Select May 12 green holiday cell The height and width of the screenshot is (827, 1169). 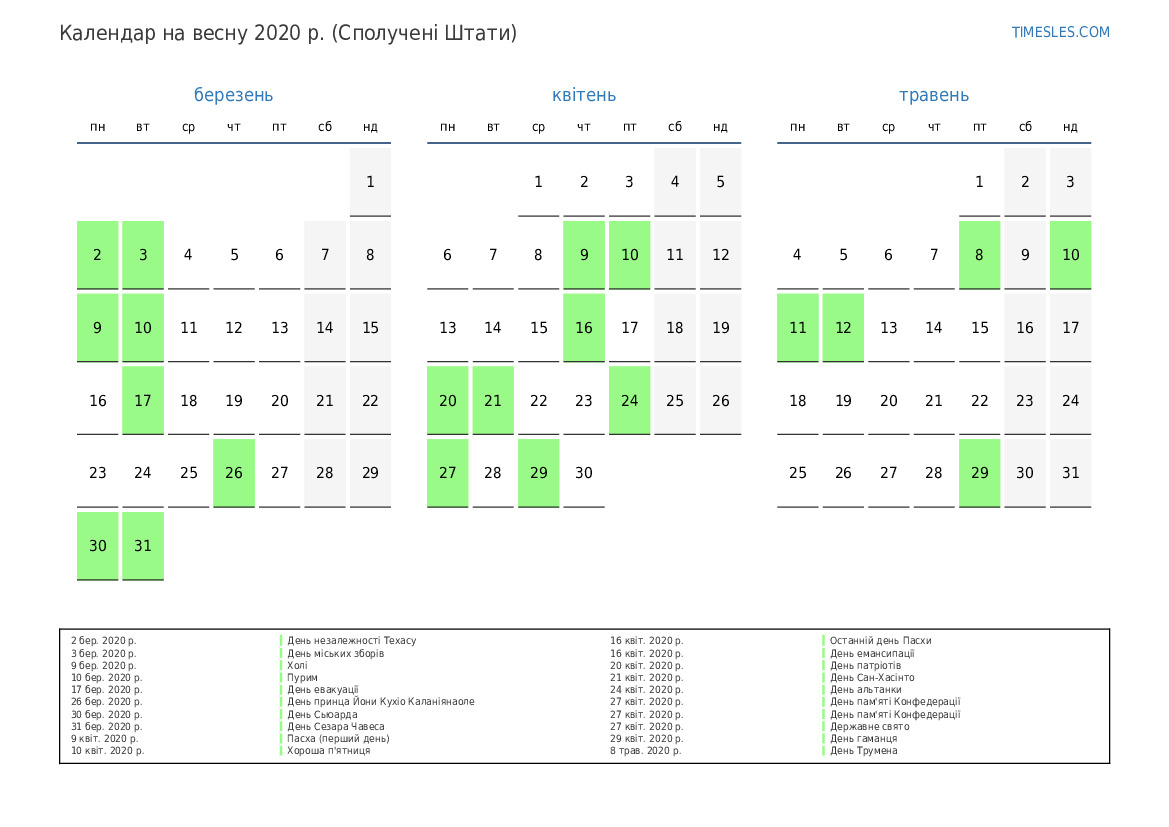(843, 328)
